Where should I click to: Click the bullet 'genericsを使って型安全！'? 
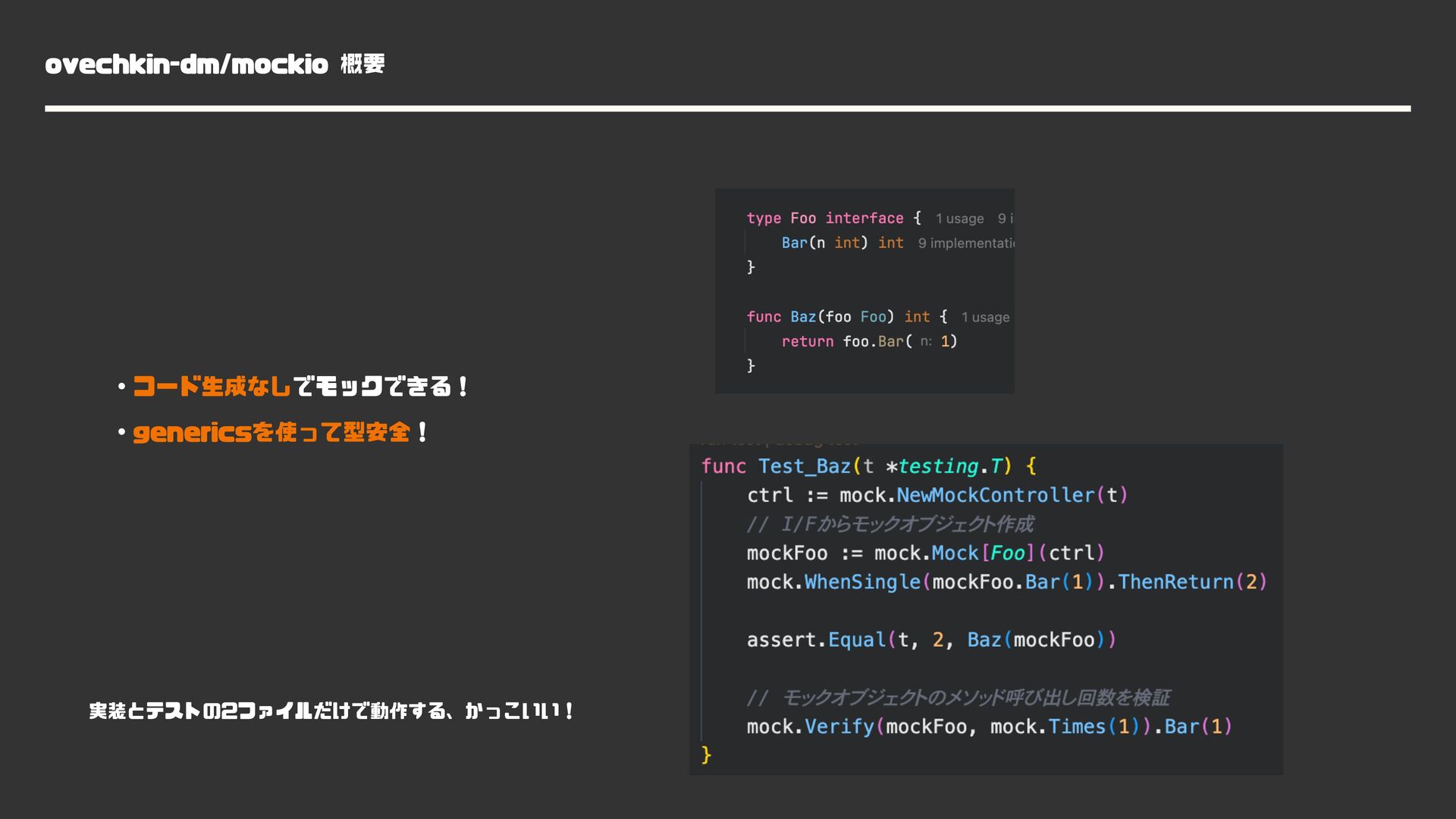(x=281, y=432)
